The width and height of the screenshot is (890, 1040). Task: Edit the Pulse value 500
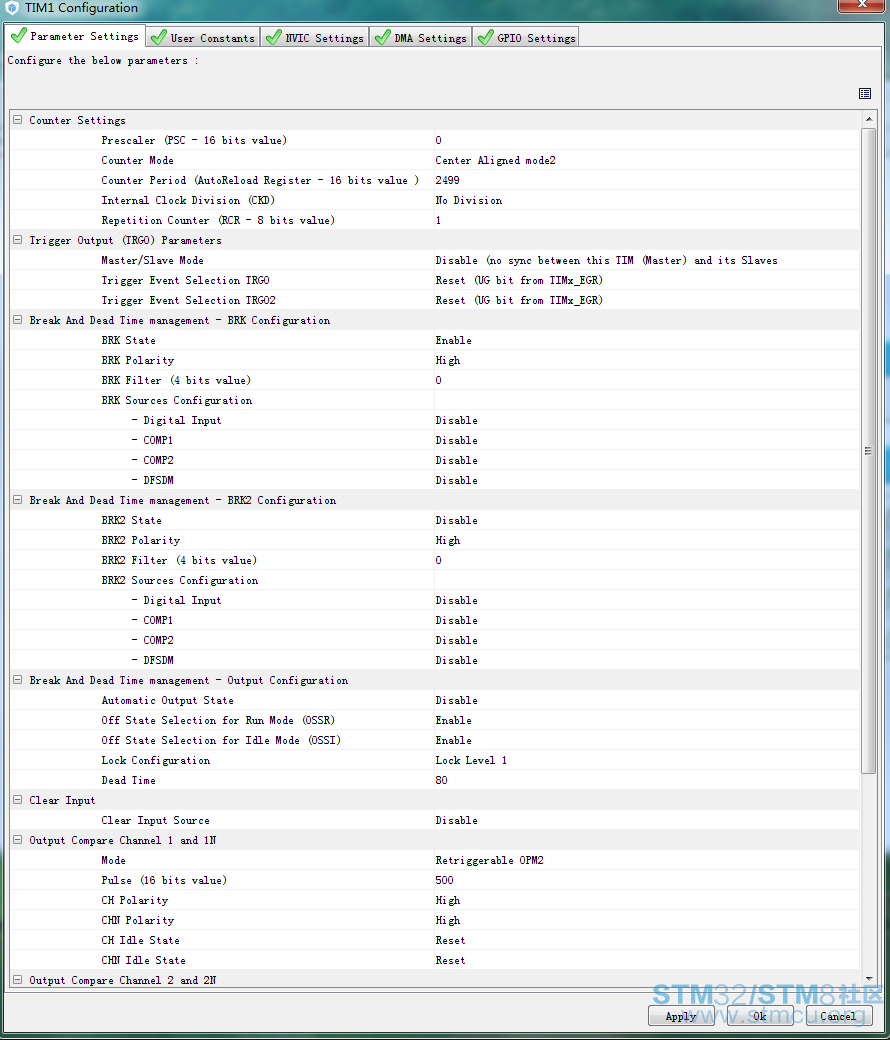[x=647, y=880]
